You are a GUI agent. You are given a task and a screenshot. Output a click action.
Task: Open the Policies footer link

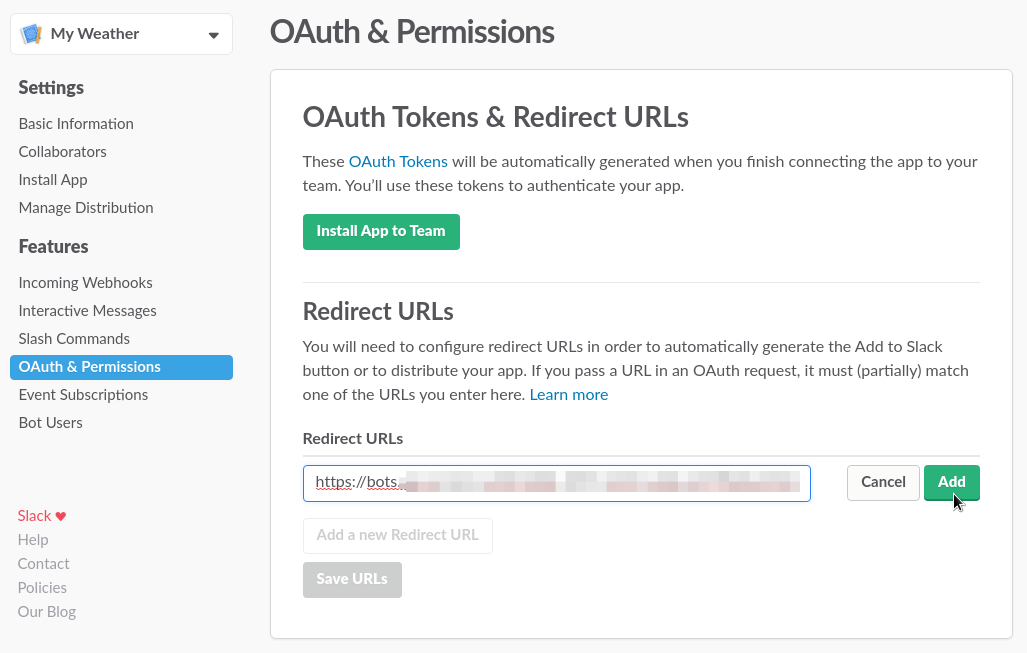42,588
